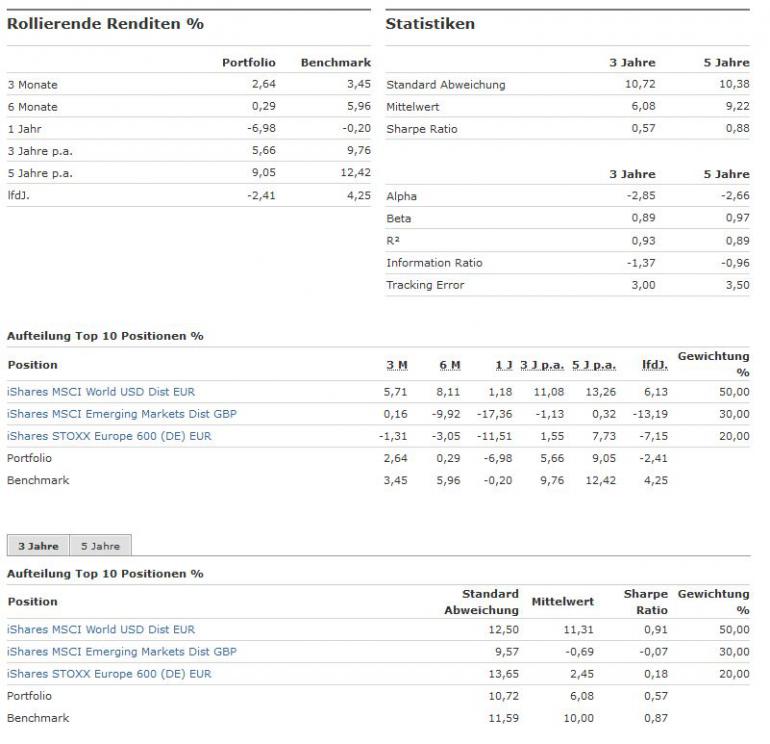This screenshot has height=744, width=770.
Task: Open iShares STOXX Europe 600 in Sharpe Ratio table
Action: (109, 673)
